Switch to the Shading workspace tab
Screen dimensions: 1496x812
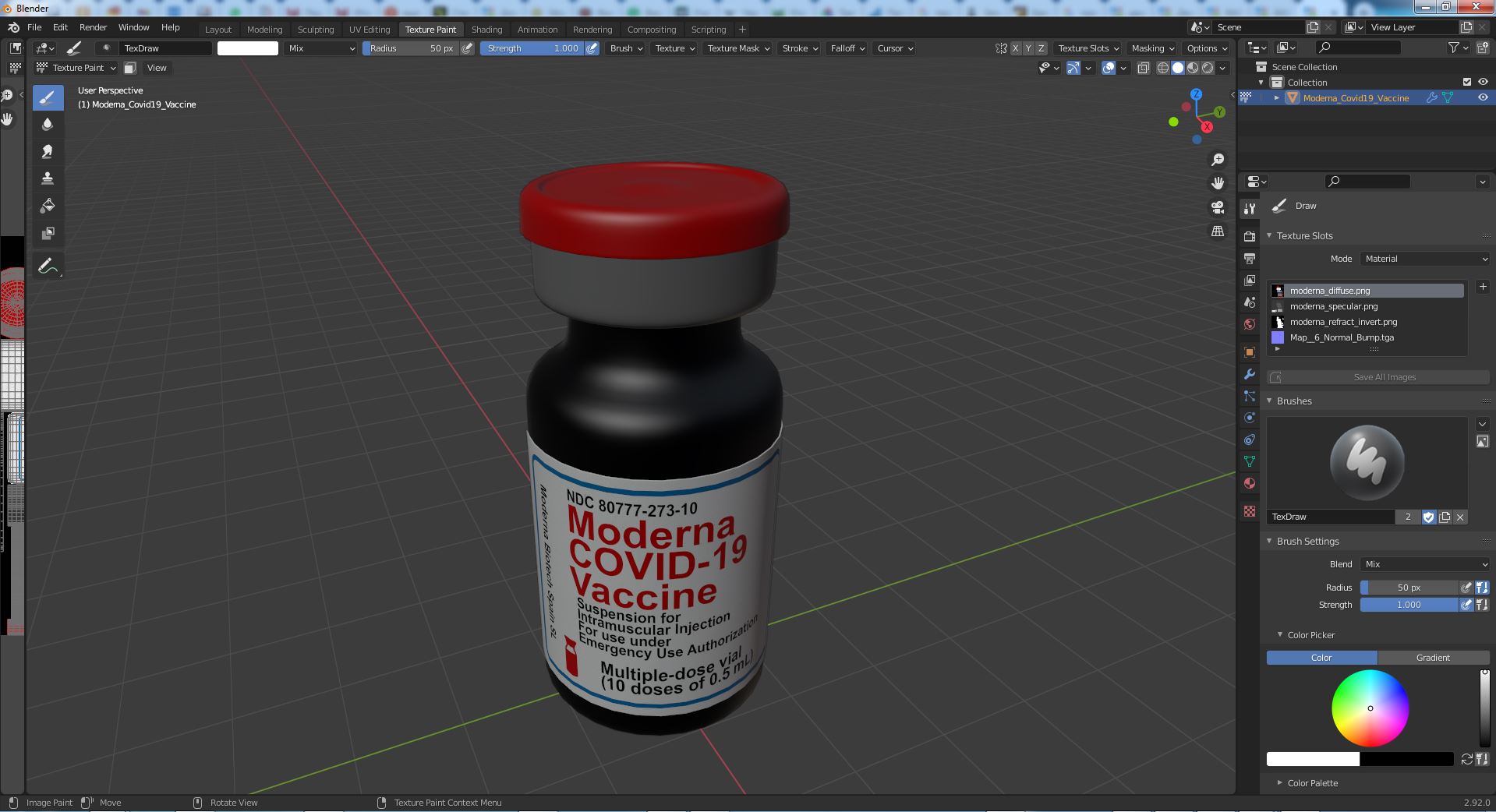(x=486, y=29)
